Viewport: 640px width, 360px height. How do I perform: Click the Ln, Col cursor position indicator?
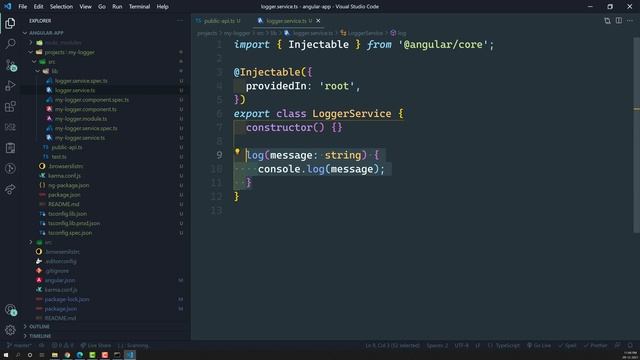[x=392, y=346]
